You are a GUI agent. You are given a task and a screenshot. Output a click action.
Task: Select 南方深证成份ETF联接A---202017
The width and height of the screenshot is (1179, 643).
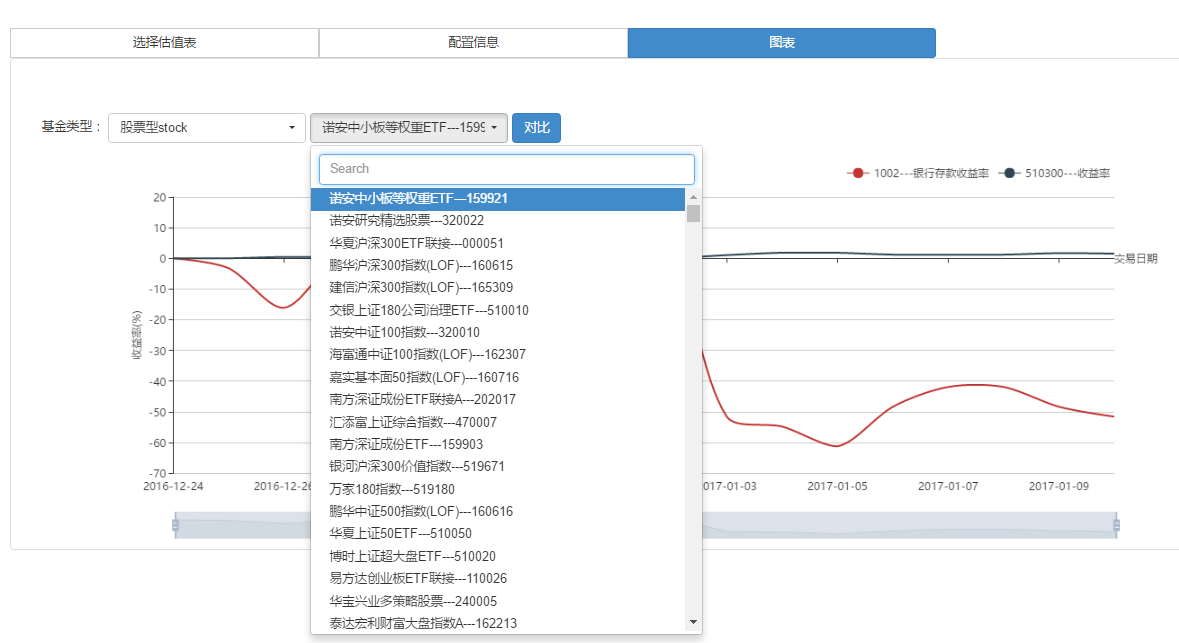(498, 399)
